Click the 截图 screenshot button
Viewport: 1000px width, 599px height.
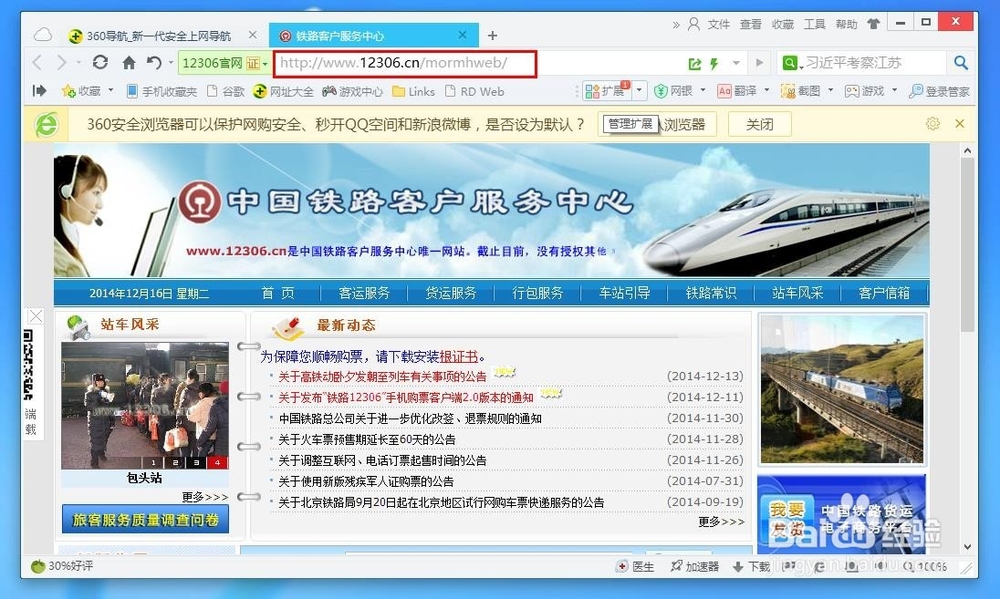[801, 91]
